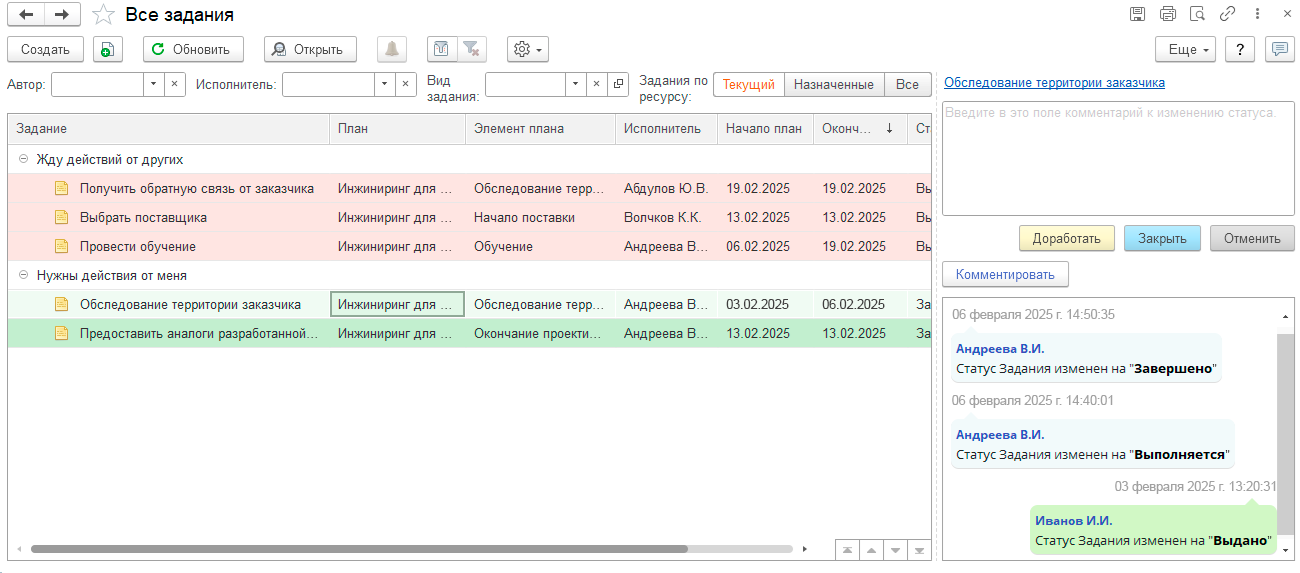Click the Доработать button

(x=1066, y=238)
